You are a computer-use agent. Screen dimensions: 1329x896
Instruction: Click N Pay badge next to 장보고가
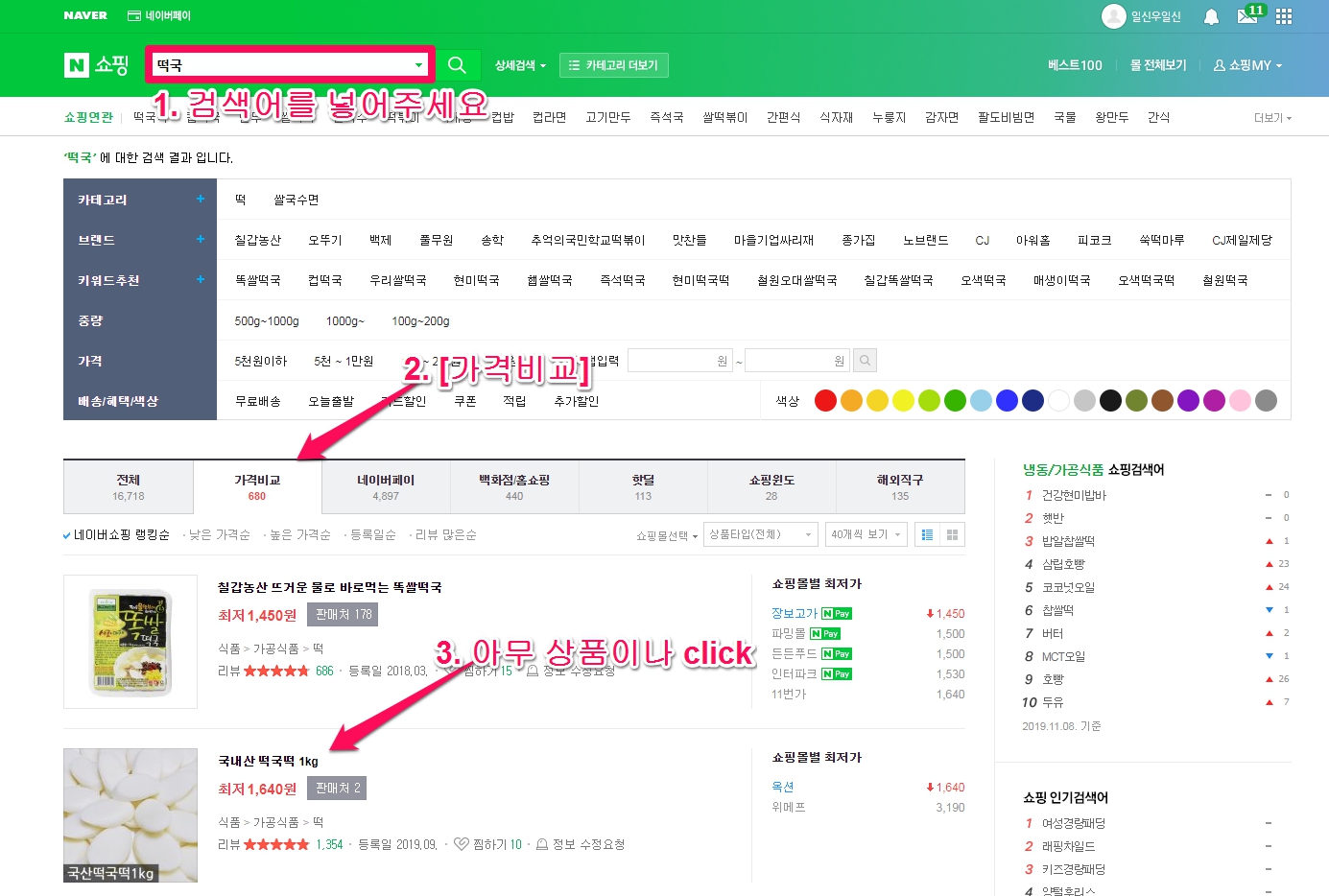(837, 614)
